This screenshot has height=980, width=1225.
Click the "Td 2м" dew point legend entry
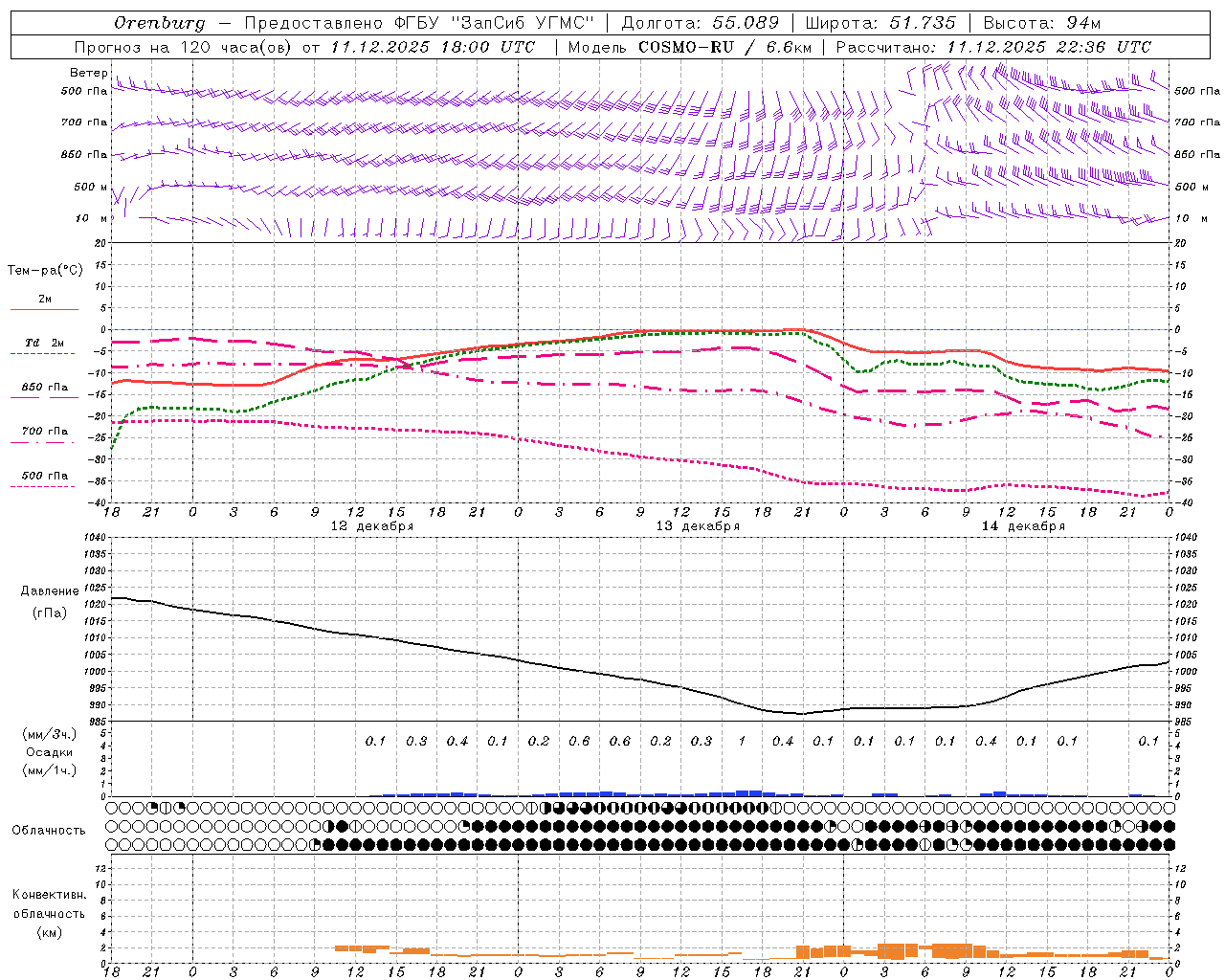[45, 343]
